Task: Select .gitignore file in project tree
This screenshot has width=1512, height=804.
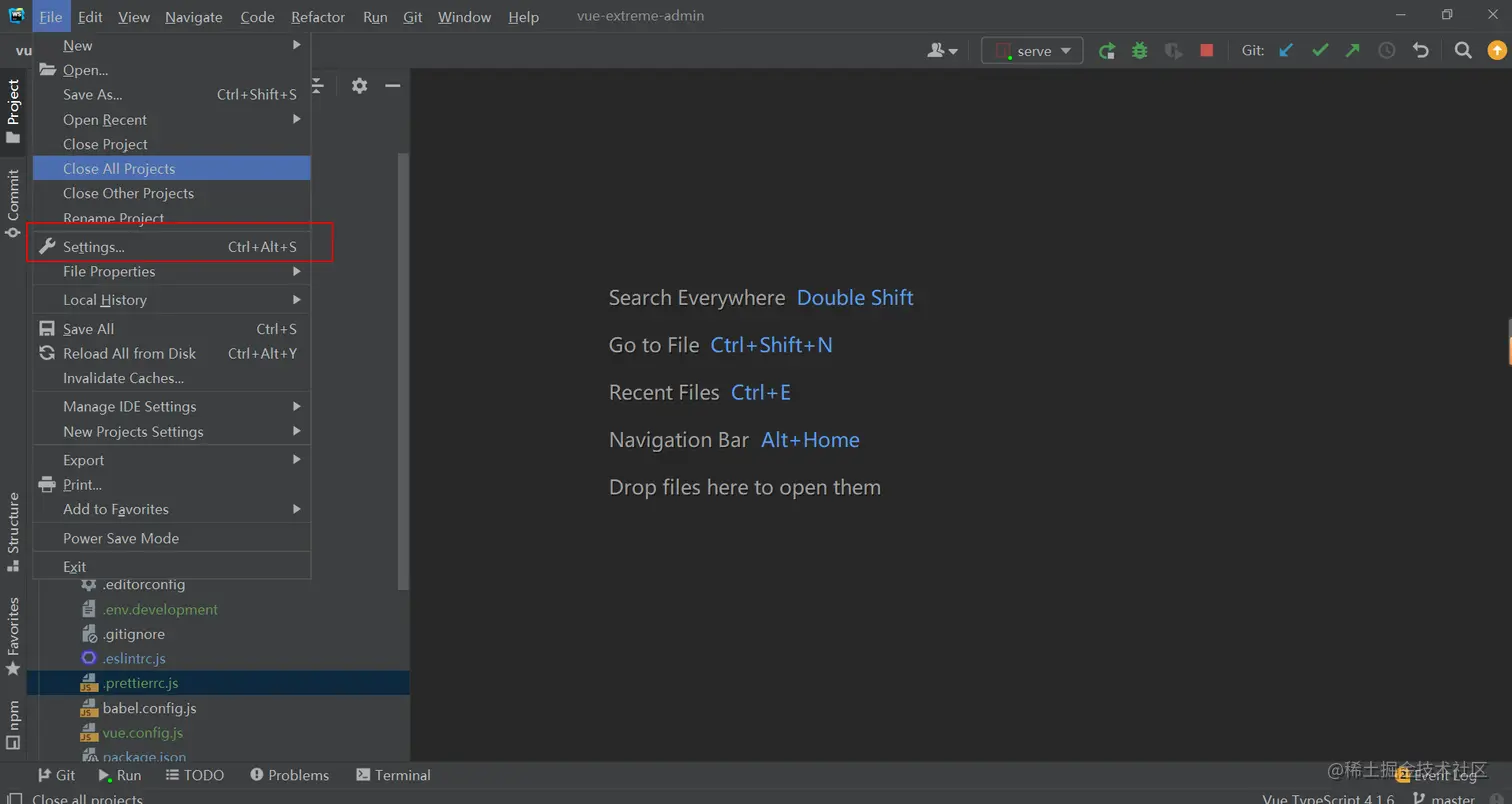Action: pos(133,634)
